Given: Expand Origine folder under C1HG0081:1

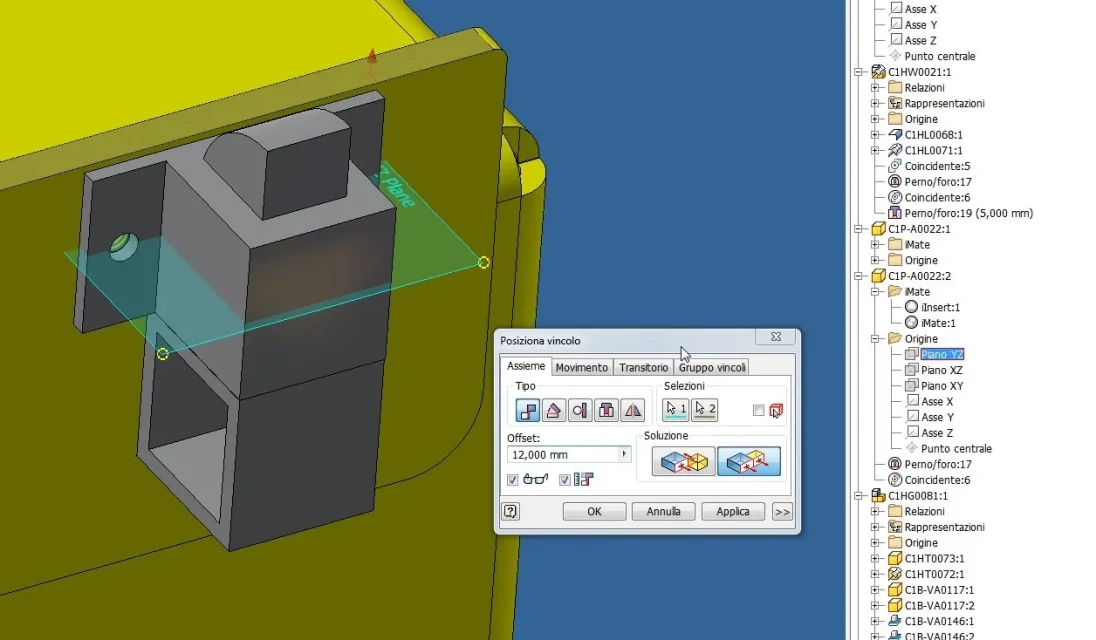Looking at the screenshot, I should click(875, 543).
